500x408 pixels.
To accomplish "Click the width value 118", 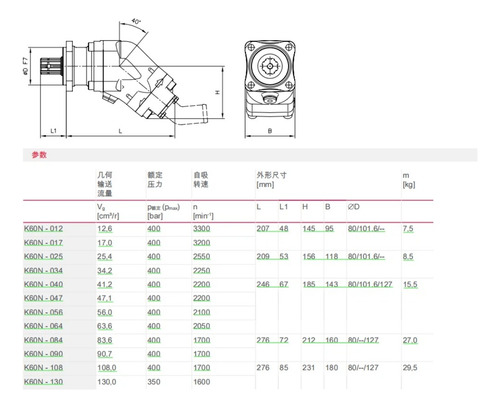I will [x=332, y=257].
